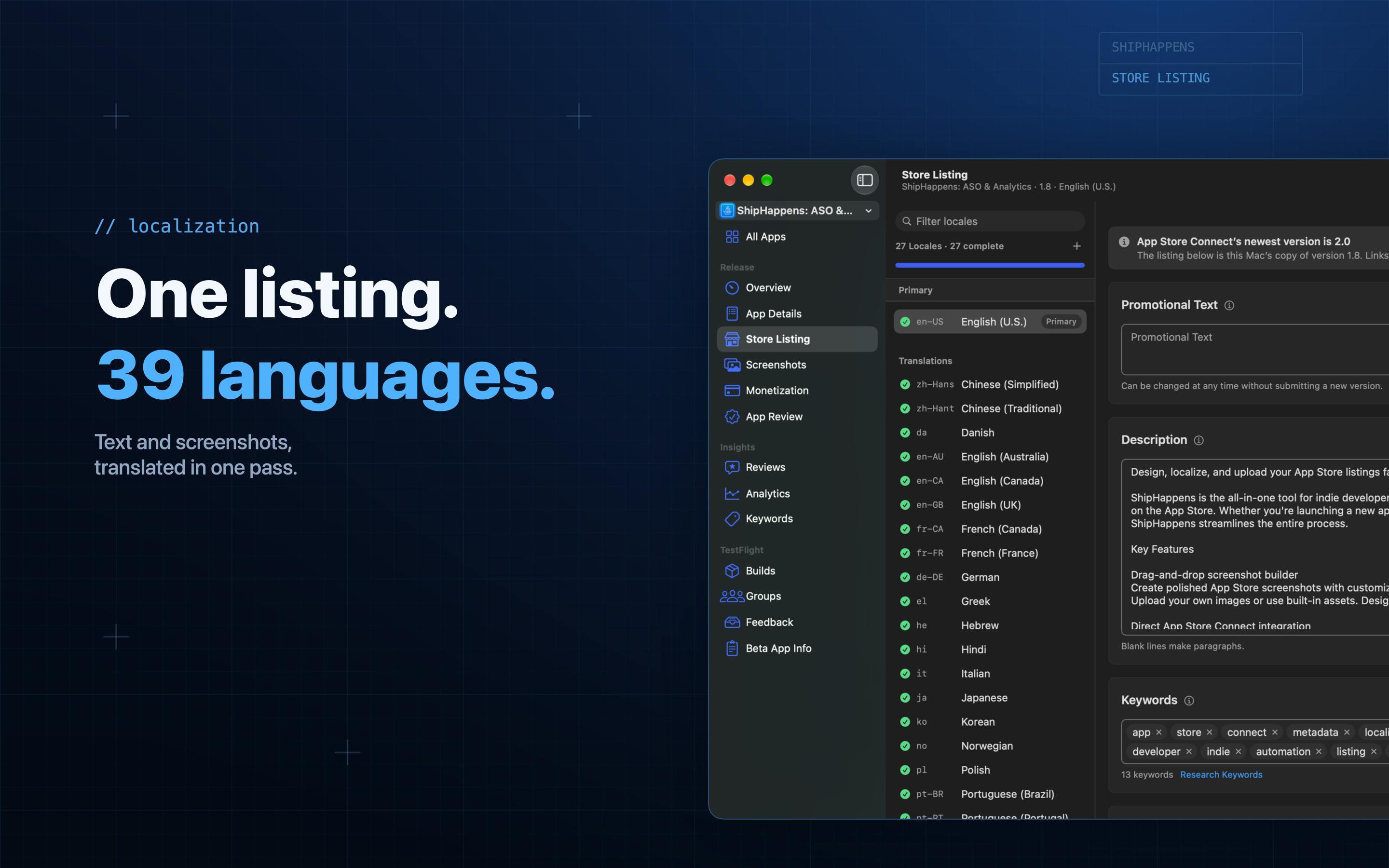Open Beta App Info
The height and width of the screenshot is (868, 1389).
point(798,648)
